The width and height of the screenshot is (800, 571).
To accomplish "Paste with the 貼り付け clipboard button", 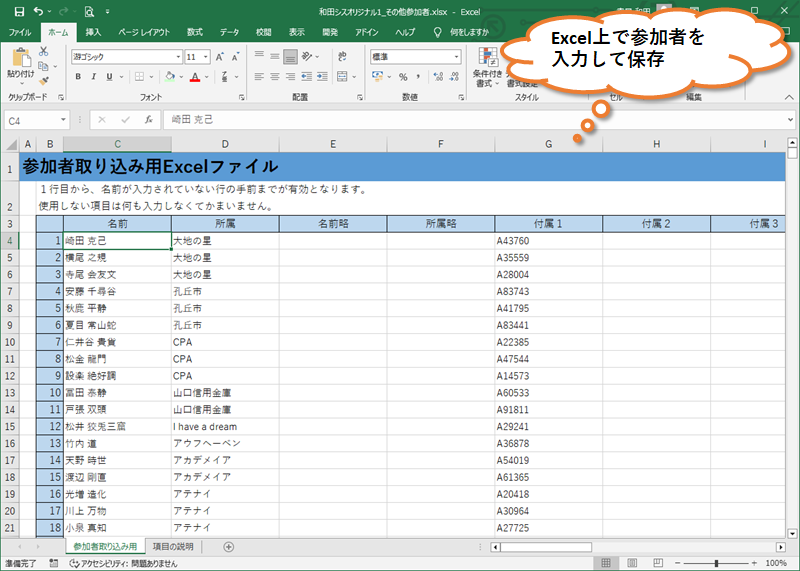I will (x=21, y=65).
